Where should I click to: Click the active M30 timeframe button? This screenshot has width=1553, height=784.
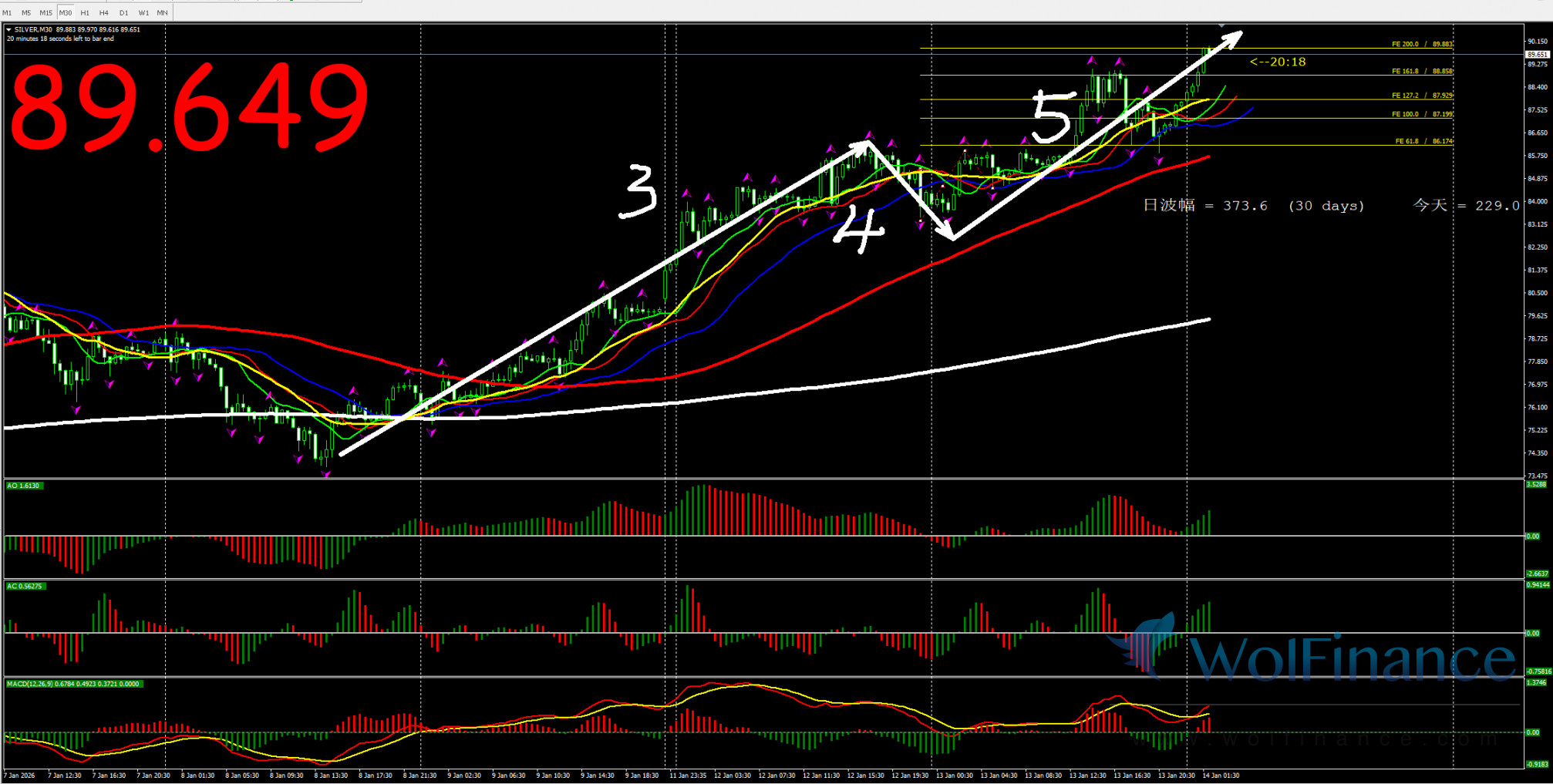(x=66, y=12)
